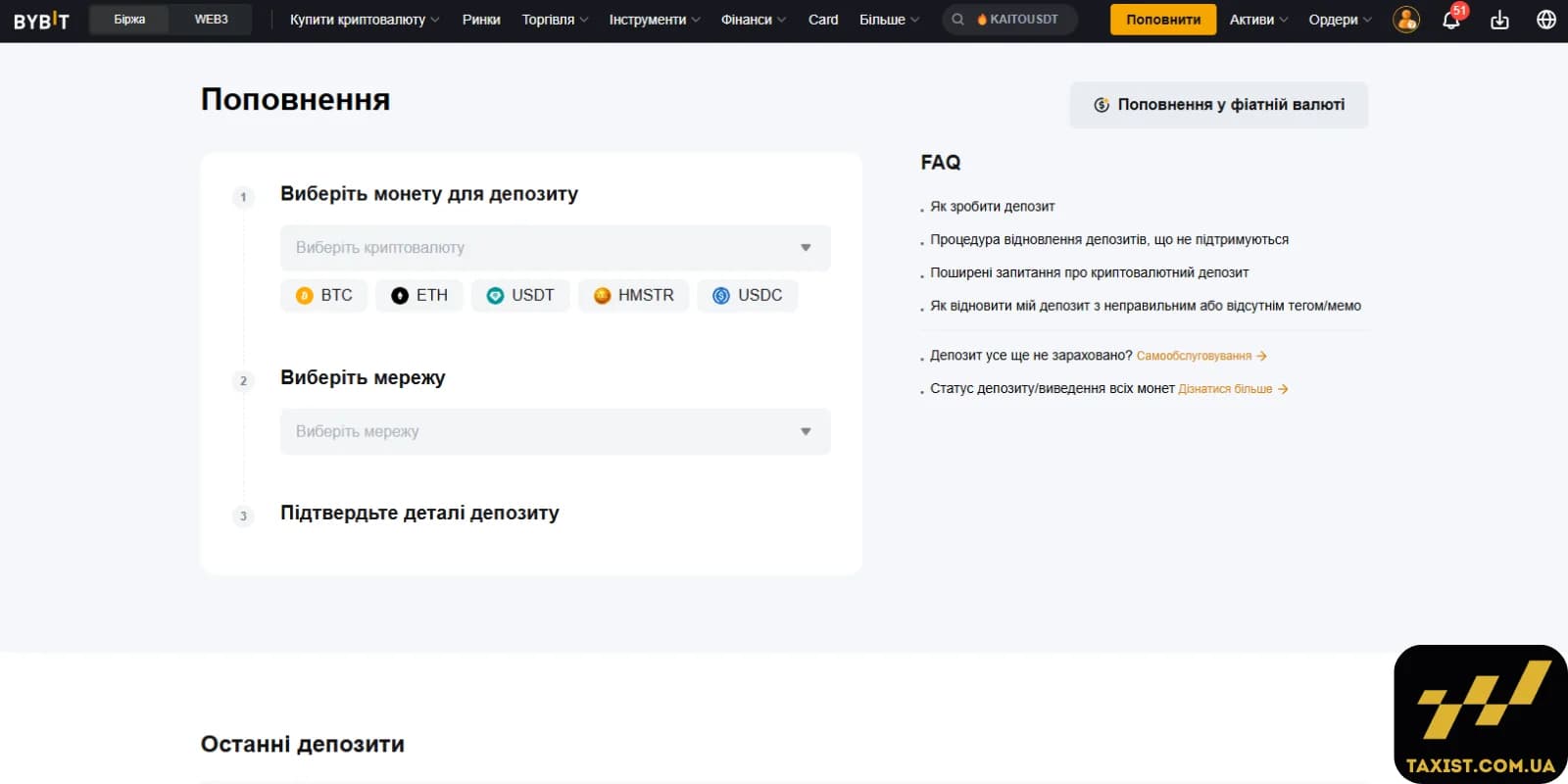The width and height of the screenshot is (1568, 784).
Task: Click the Bybit logo
Action: pyautogui.click(x=41, y=20)
